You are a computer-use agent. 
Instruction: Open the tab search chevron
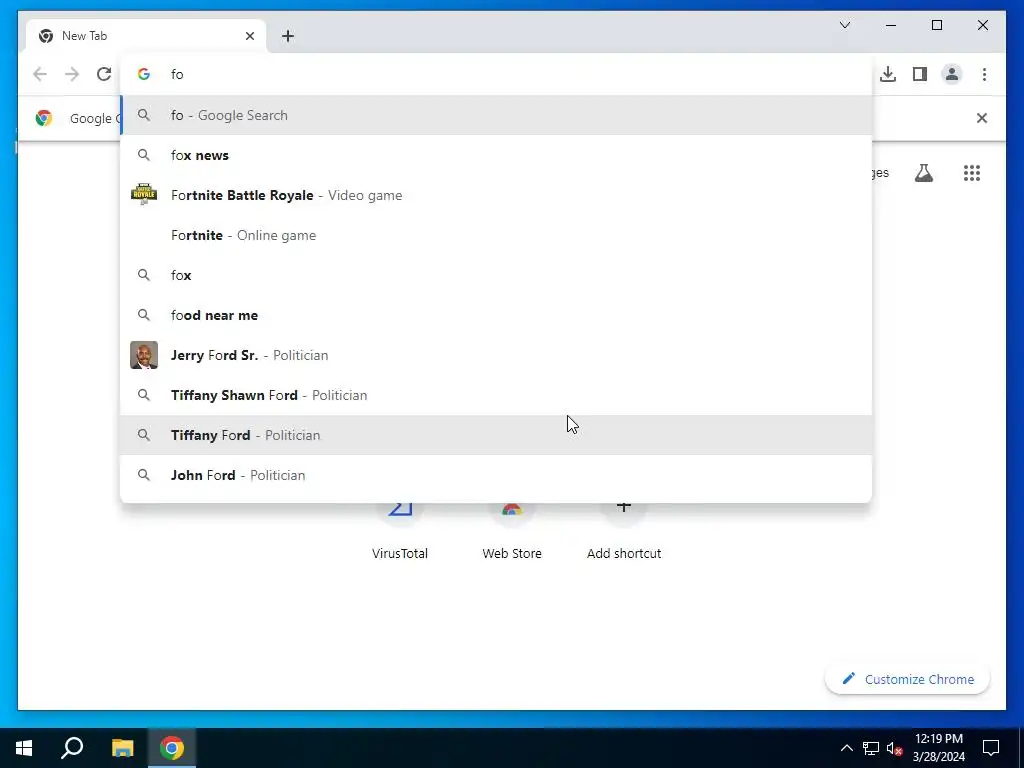tap(844, 25)
